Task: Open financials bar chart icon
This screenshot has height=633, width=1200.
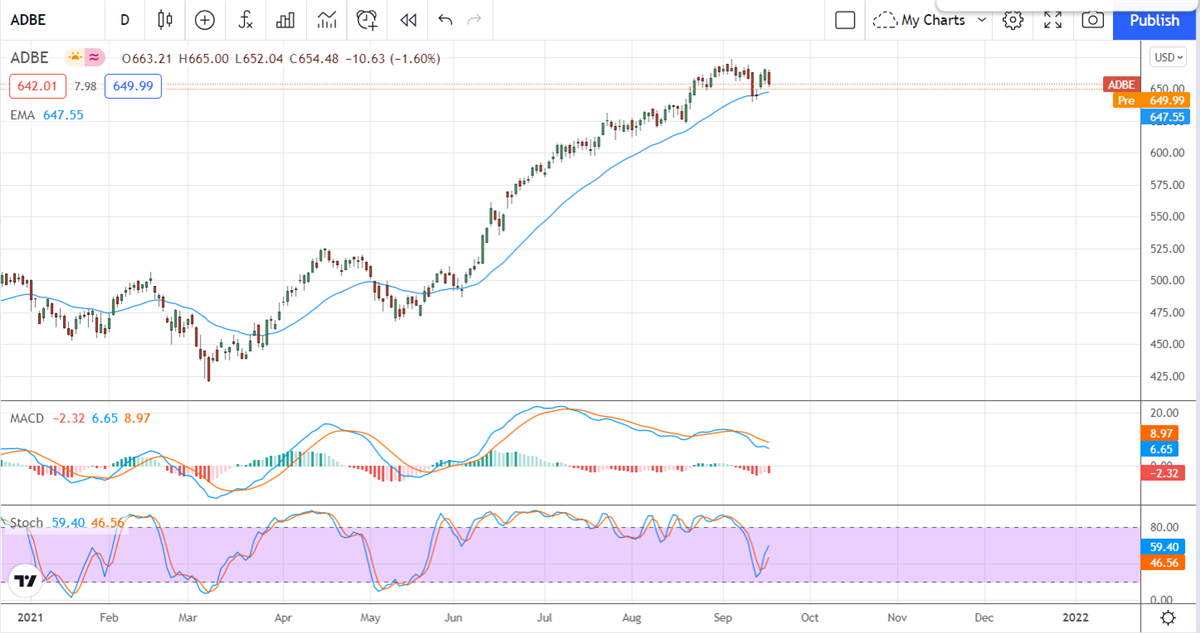Action: pyautogui.click(x=285, y=20)
